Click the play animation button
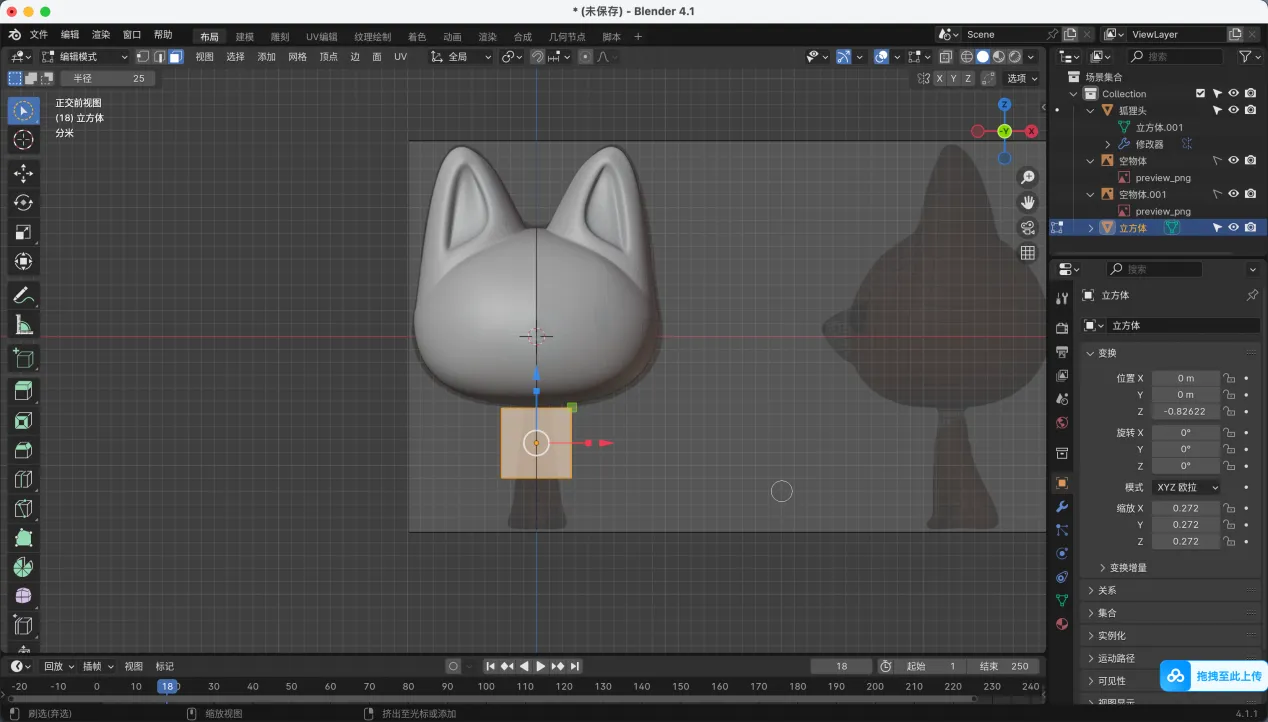This screenshot has height=722, width=1268. click(x=541, y=666)
